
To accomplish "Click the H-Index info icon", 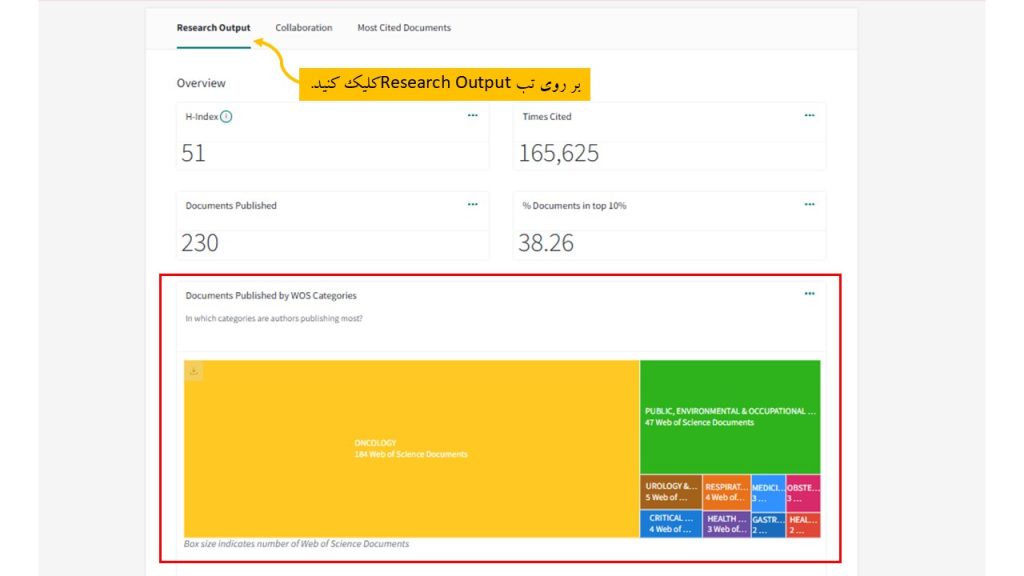I will [x=226, y=117].
